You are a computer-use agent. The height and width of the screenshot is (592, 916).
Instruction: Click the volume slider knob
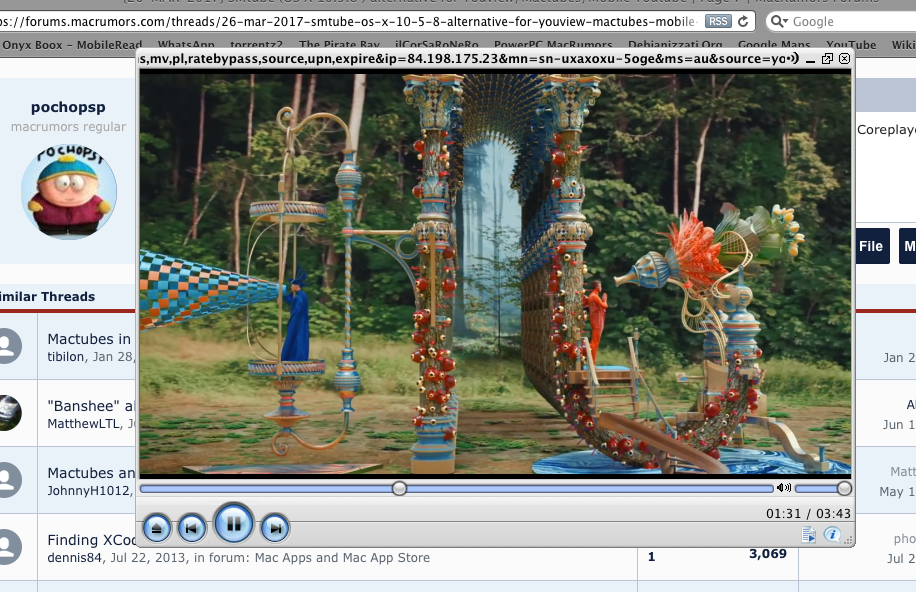(844, 488)
